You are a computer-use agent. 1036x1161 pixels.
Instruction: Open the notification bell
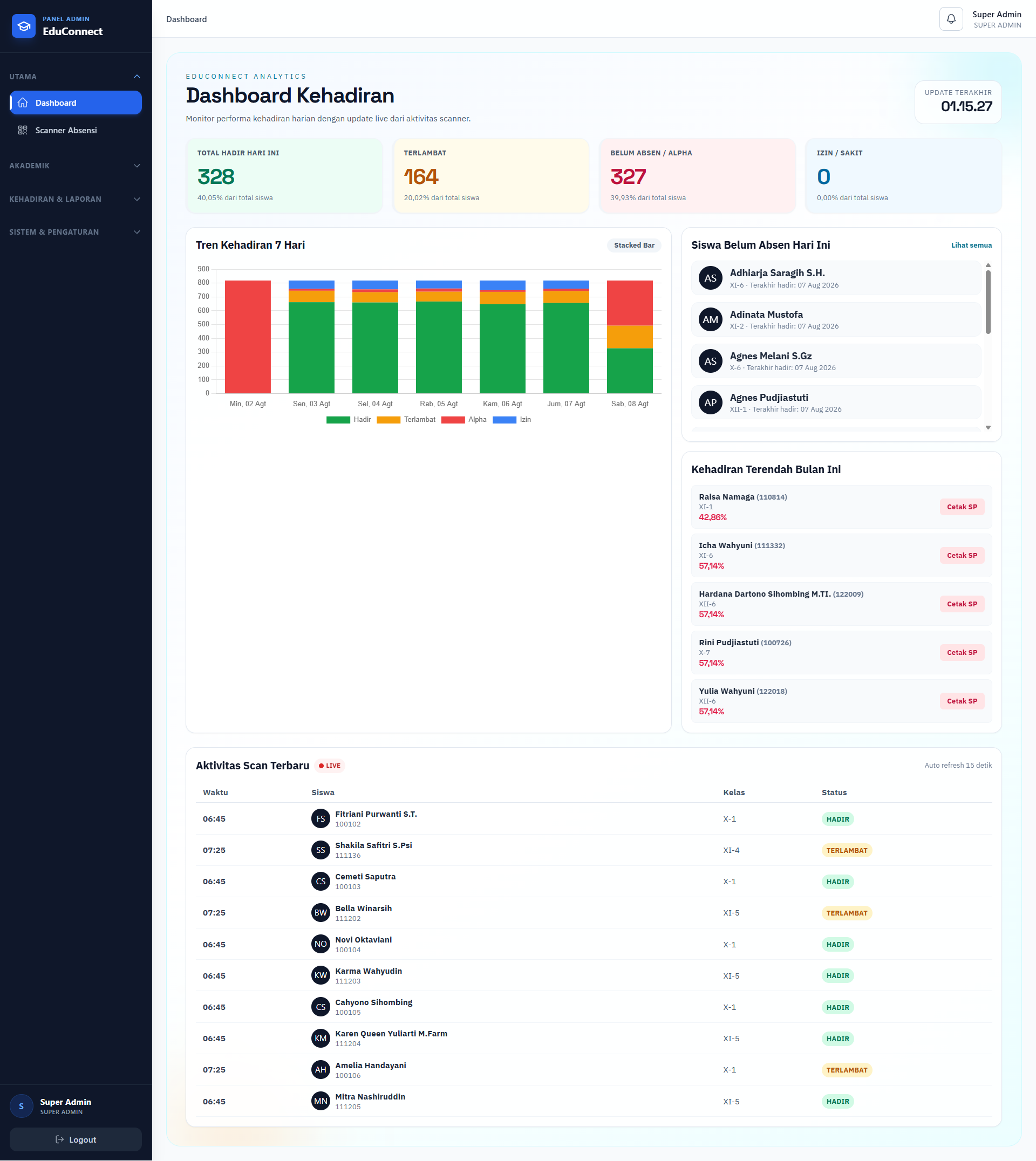(x=951, y=19)
